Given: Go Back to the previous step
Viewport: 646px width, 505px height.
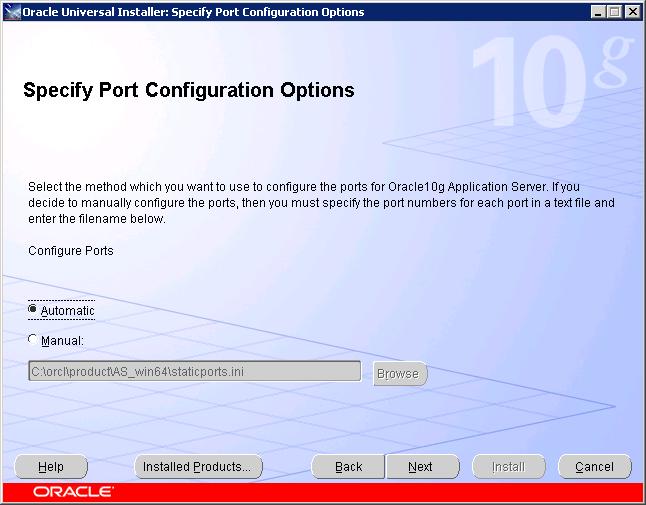Looking at the screenshot, I should point(348,467).
